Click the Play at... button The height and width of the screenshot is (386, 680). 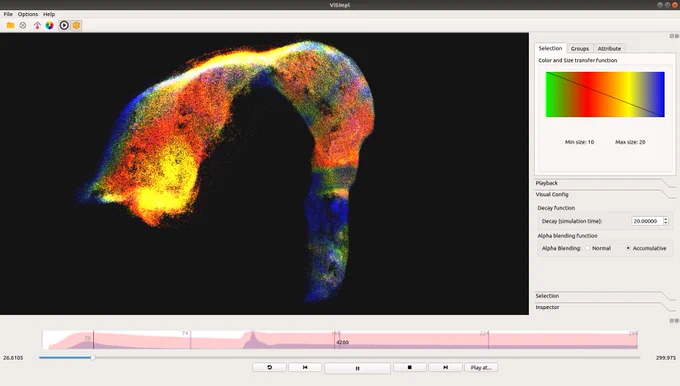pyautogui.click(x=481, y=367)
